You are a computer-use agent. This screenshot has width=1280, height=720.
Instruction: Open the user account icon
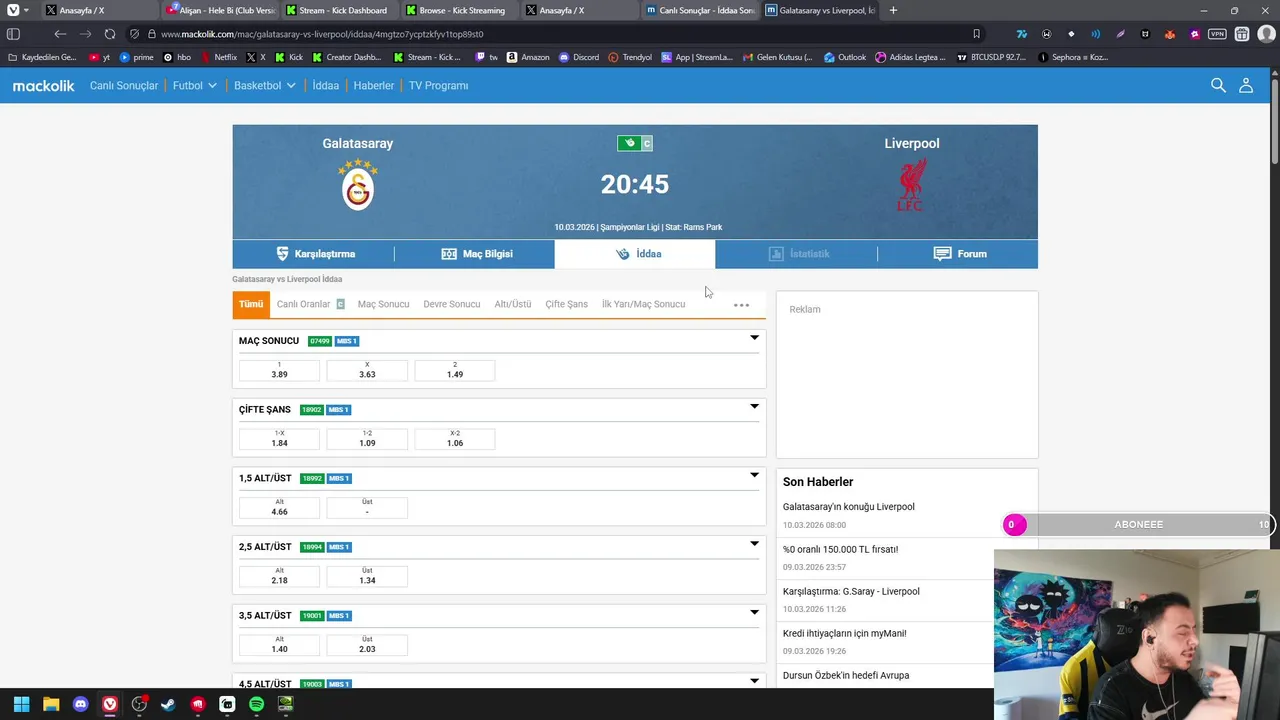coord(1246,85)
